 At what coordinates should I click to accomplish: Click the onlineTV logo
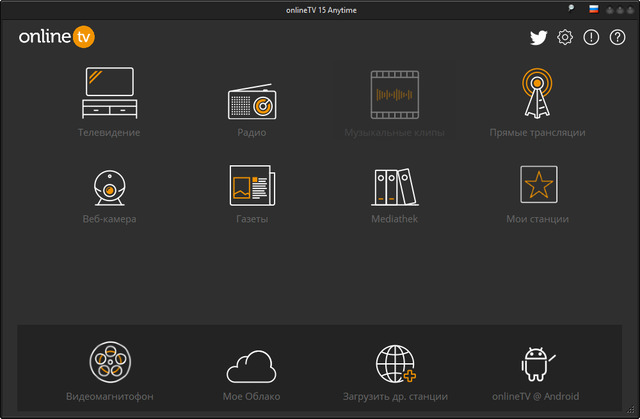[56, 38]
